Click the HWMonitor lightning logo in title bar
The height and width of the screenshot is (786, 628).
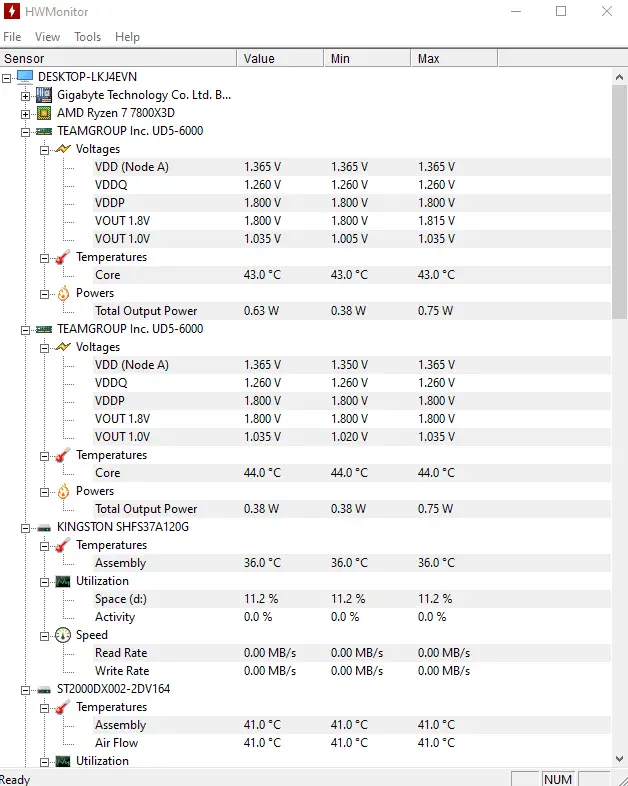click(12, 11)
